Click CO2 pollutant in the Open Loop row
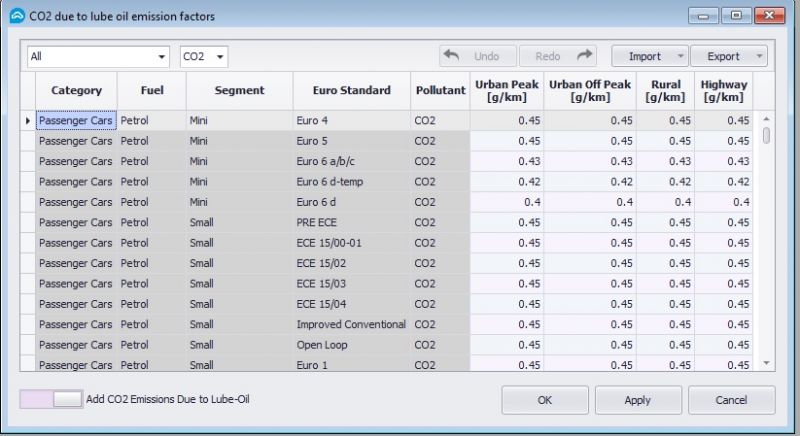The height and width of the screenshot is (436, 800). 440,345
